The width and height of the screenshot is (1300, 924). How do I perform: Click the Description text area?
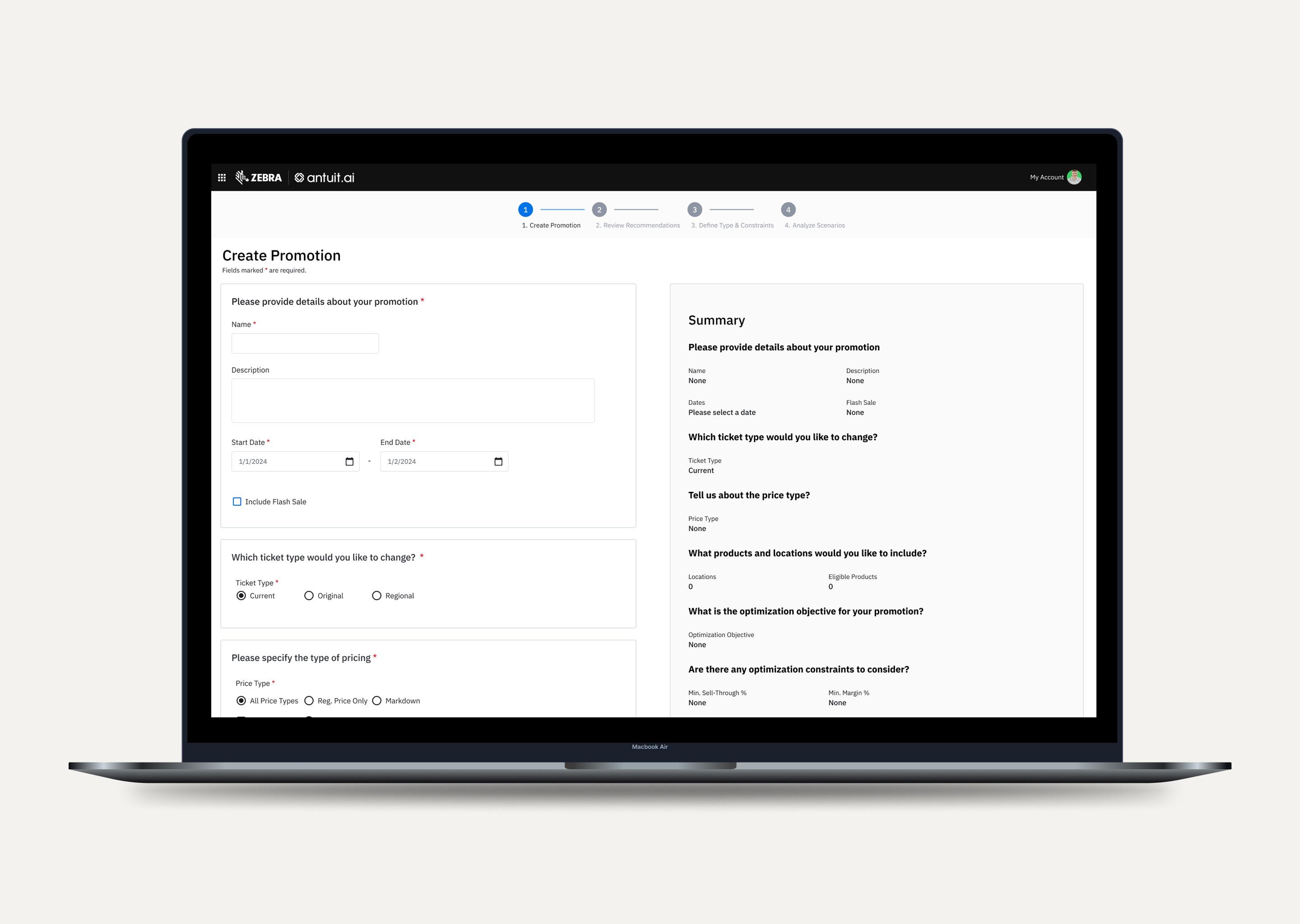(413, 400)
